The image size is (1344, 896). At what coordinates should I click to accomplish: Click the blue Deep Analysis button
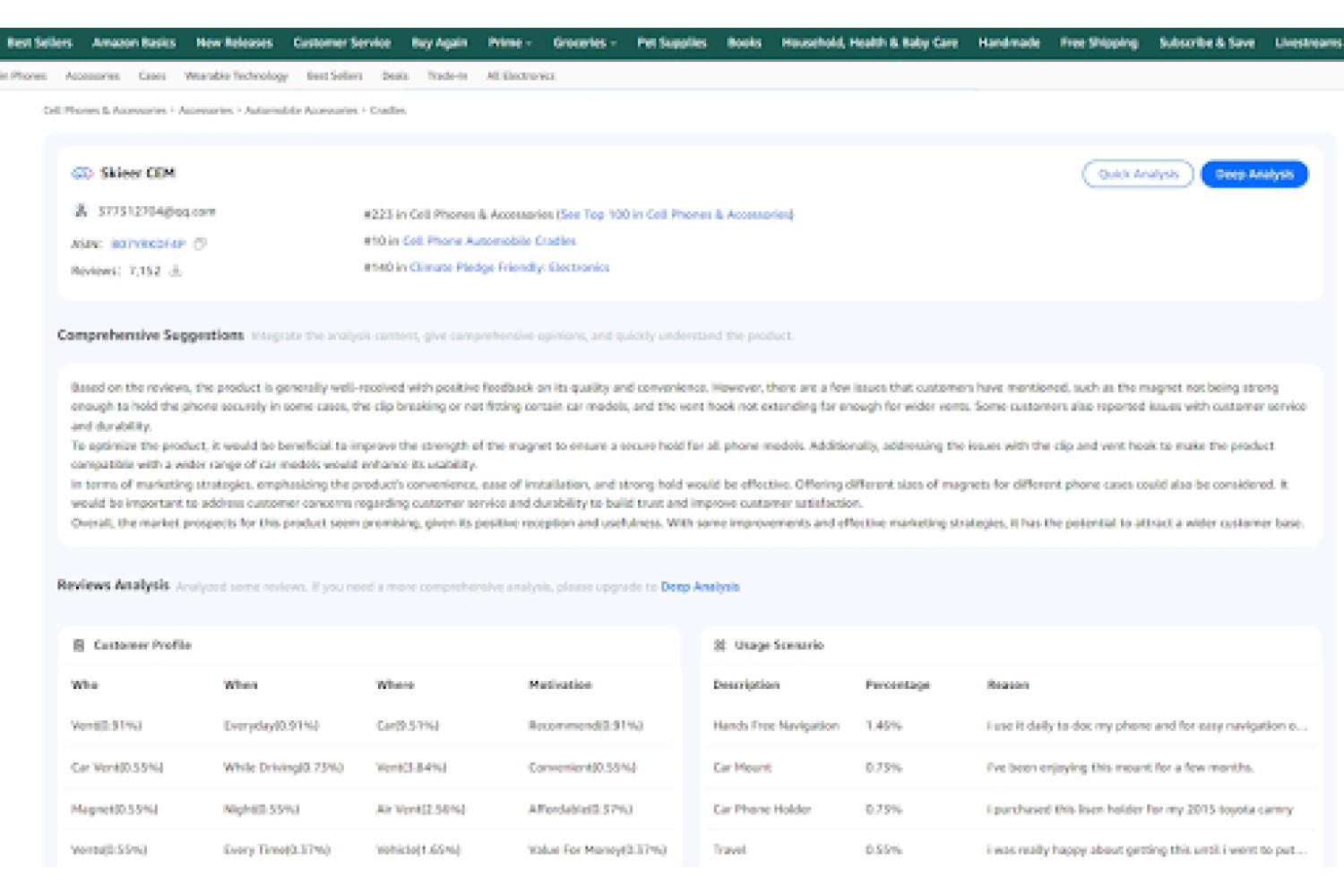click(1254, 174)
